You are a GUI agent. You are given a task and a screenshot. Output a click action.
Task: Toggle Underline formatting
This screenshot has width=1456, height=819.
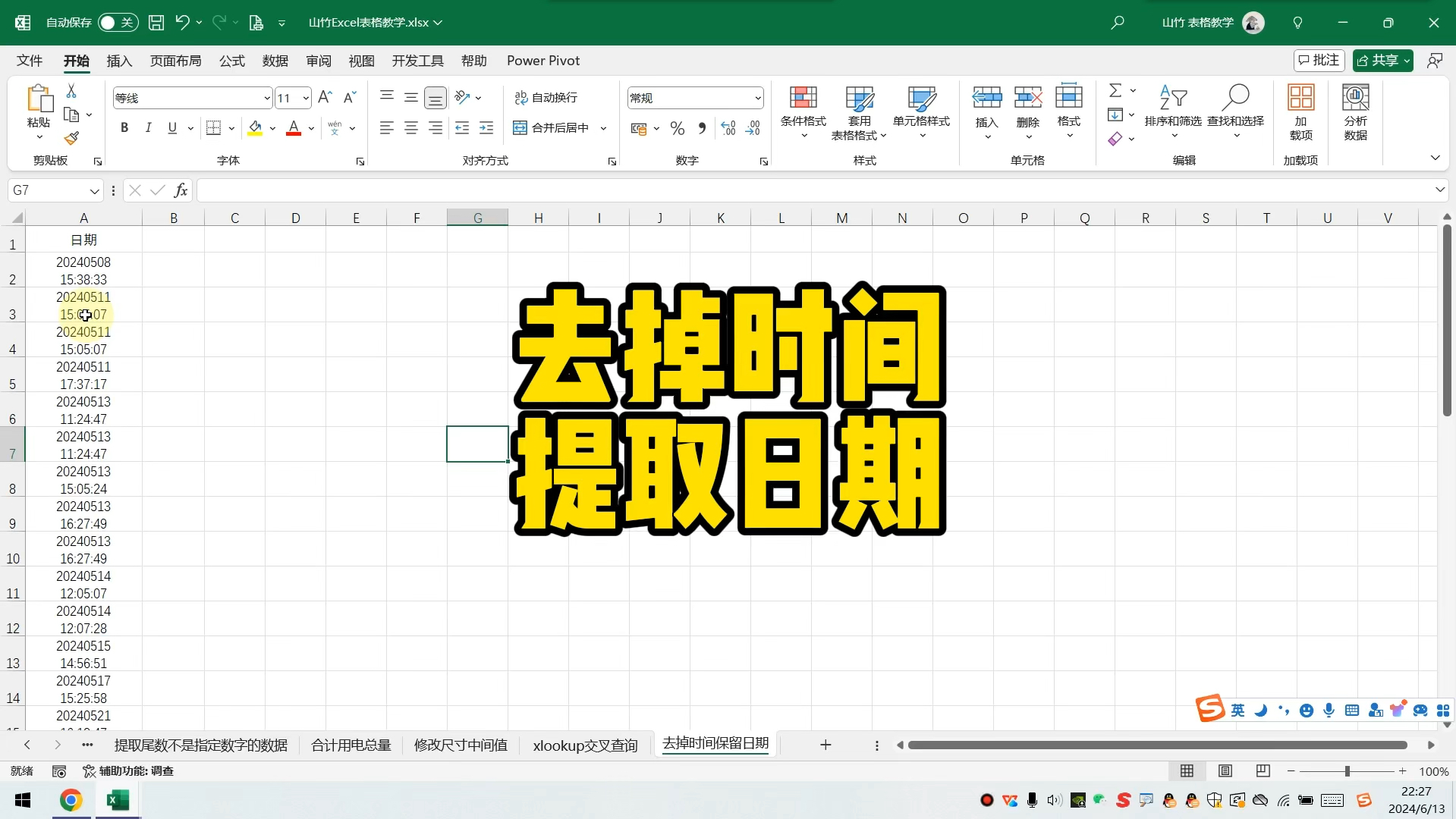point(172,128)
